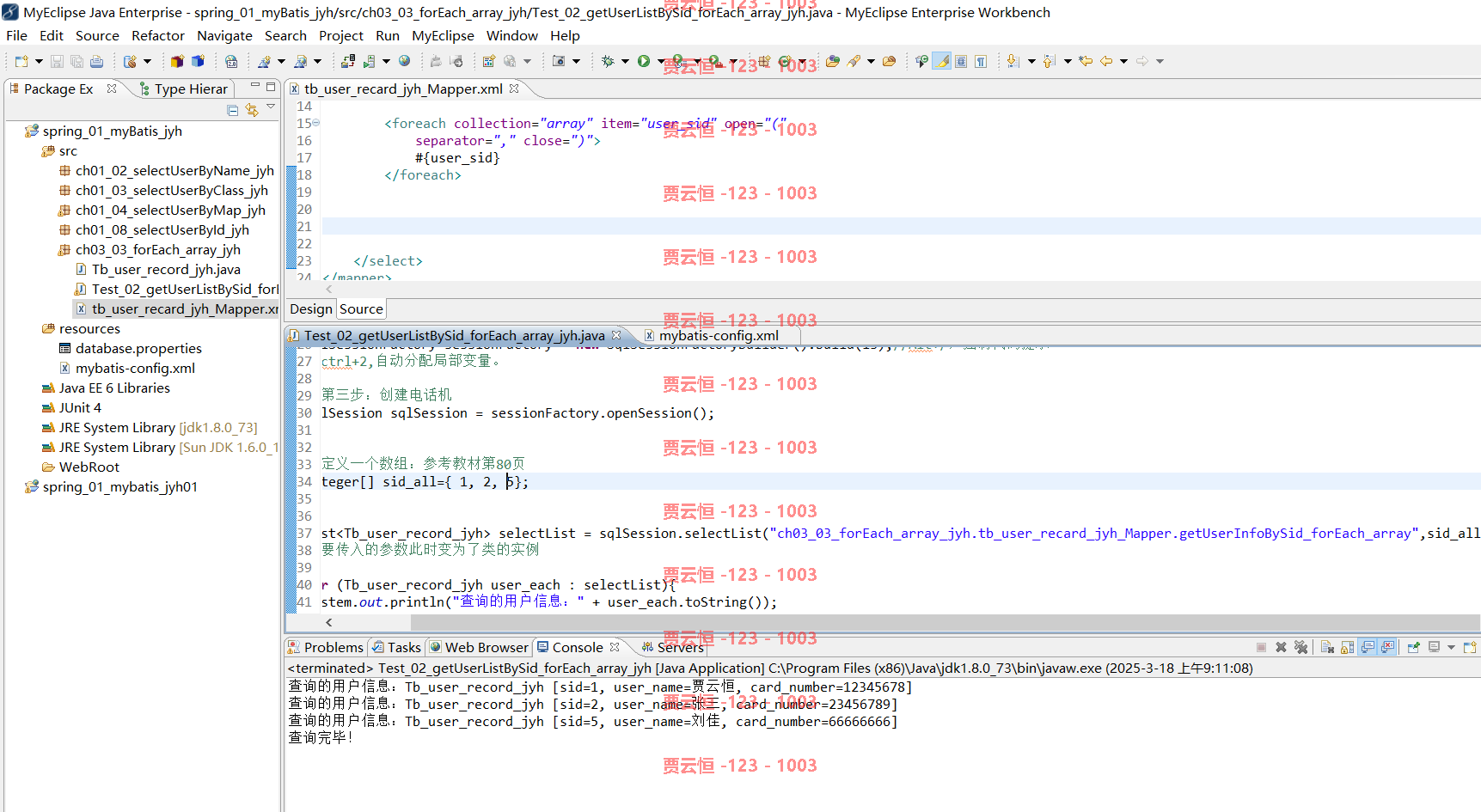Image resolution: width=1481 pixels, height=812 pixels.
Task: Click the Debug bug icon
Action: coord(608,61)
